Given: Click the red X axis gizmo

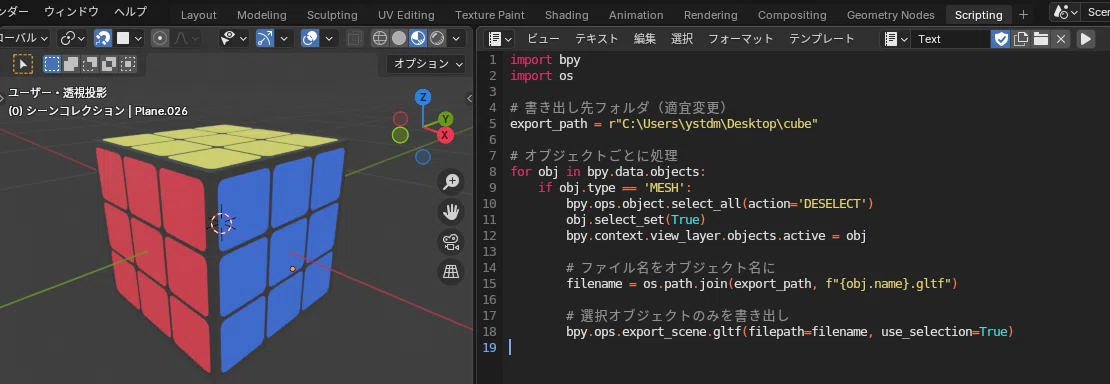Looking at the screenshot, I should coord(445,135).
